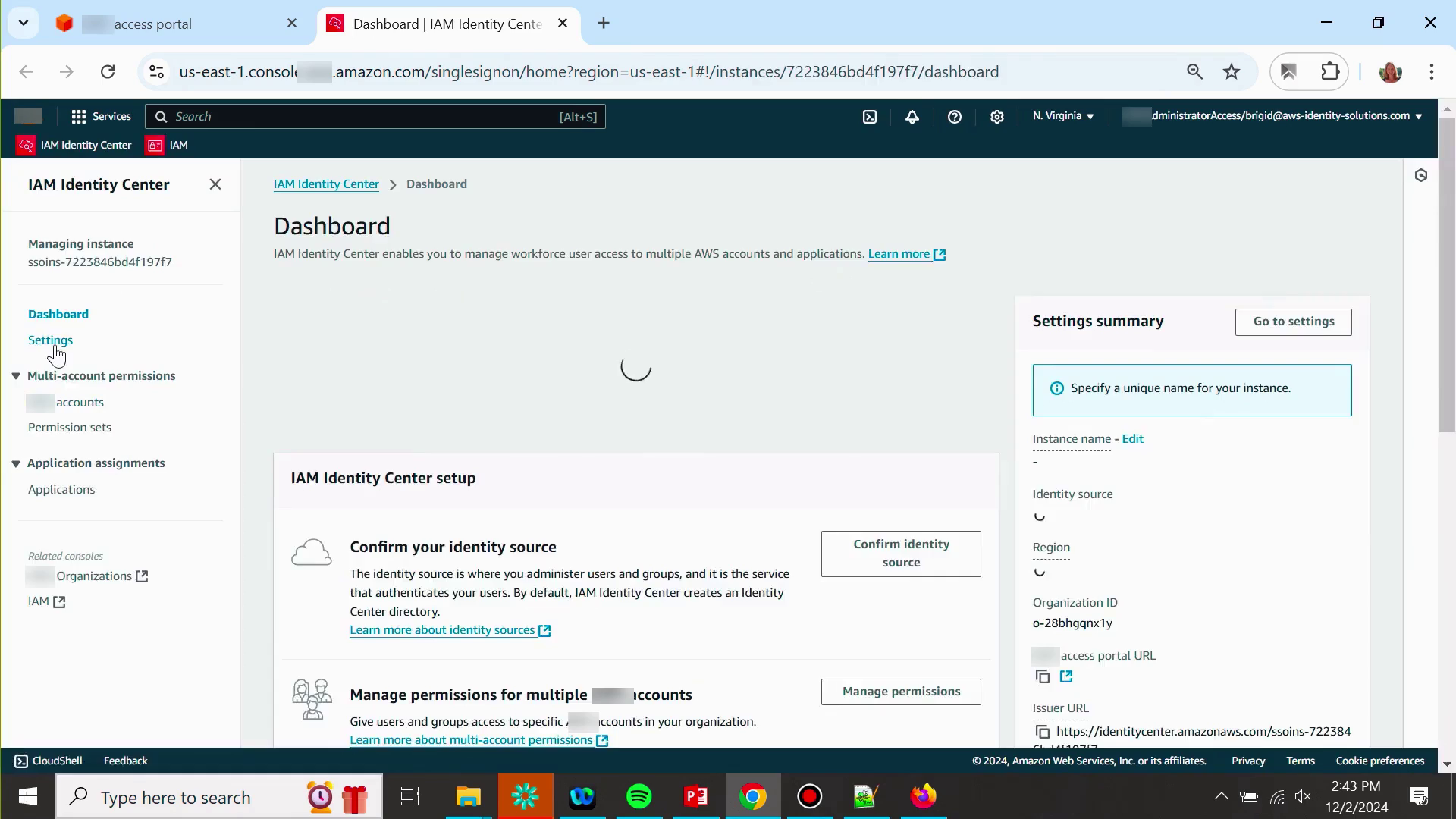
Task: Open Task View on the taskbar
Action: click(410, 797)
